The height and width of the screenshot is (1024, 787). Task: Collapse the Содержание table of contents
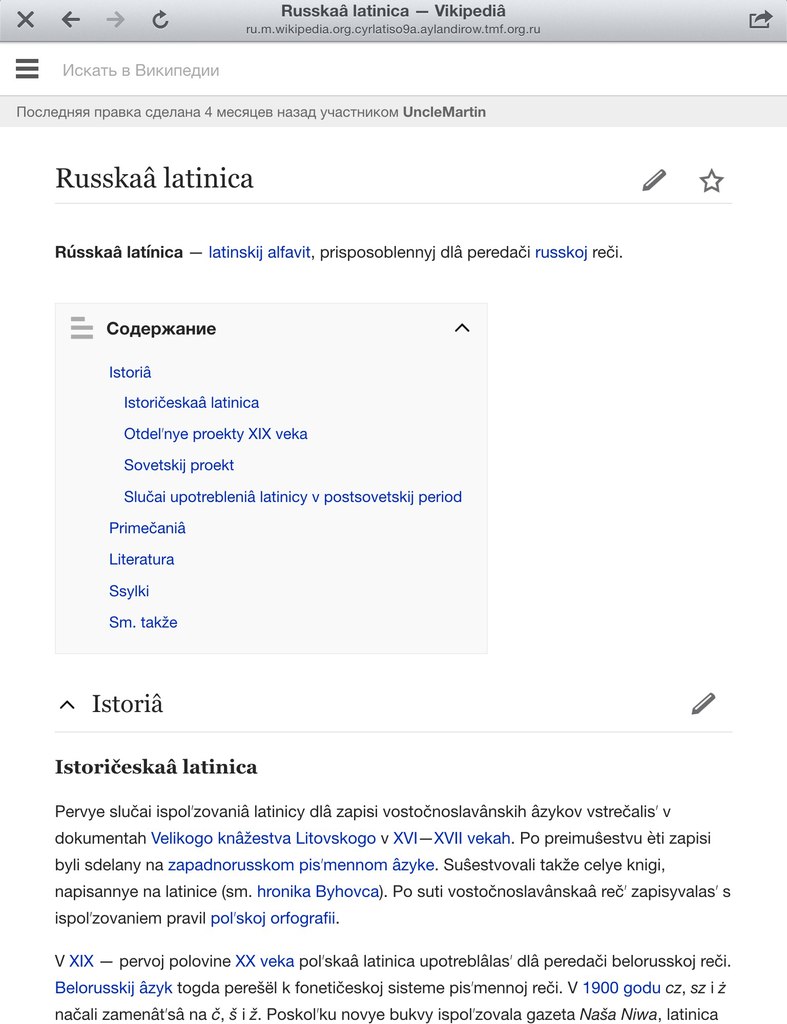click(x=461, y=328)
